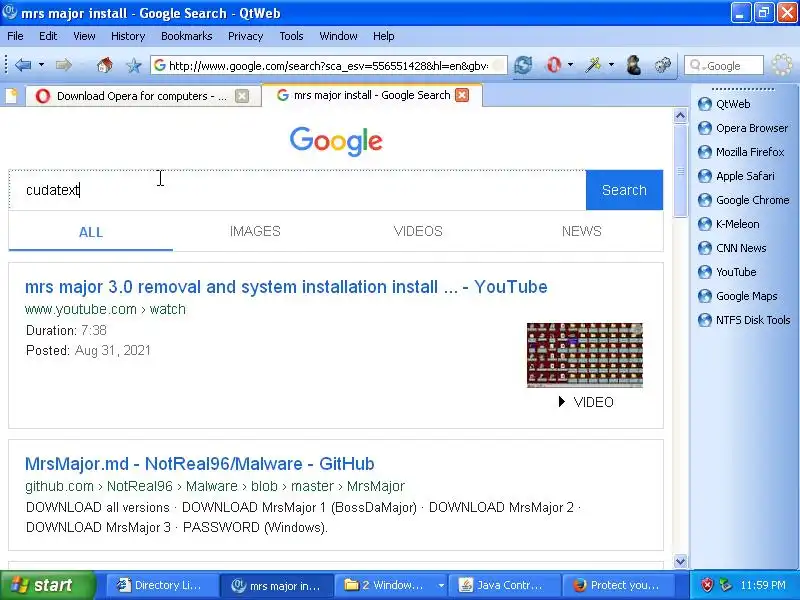The image size is (800, 600).
Task: Switch to Directory Li... taskbar window
Action: coord(161,585)
